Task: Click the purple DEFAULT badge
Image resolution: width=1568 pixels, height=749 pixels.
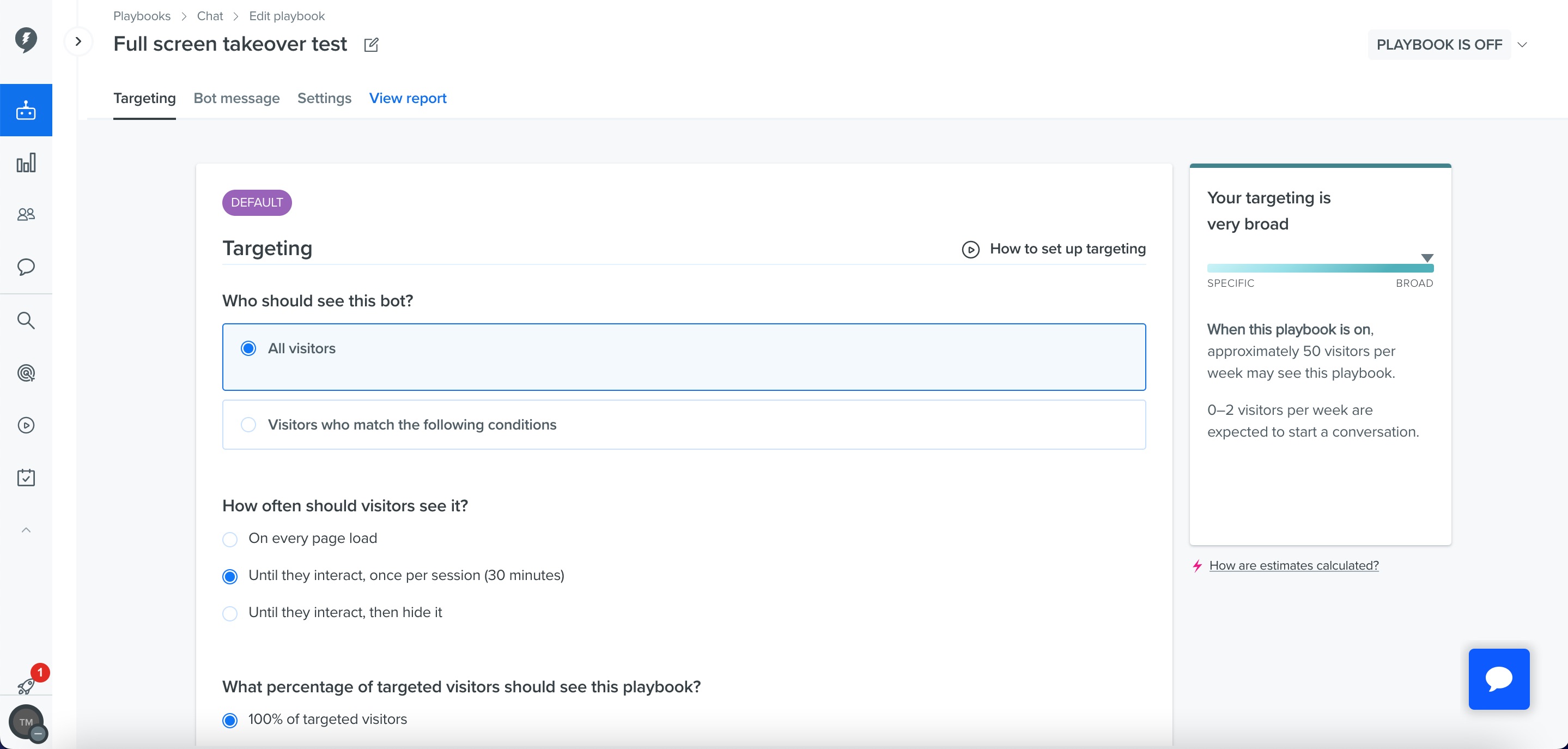Action: [x=257, y=202]
